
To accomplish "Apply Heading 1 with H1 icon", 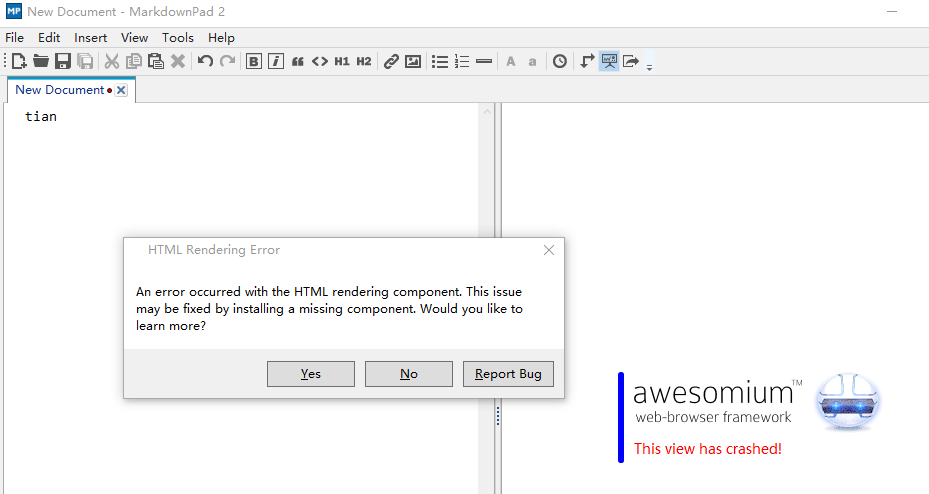I will coord(342,61).
